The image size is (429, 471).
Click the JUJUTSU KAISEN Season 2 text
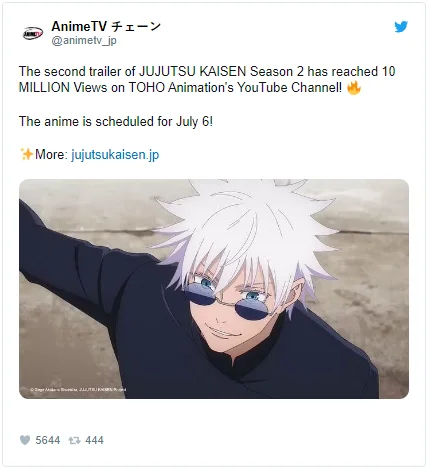tap(221, 71)
